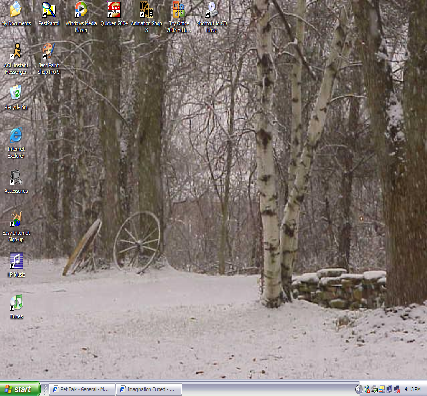The height and width of the screenshot is (396, 427).
Task: Open the Start menu
Action: click(20, 389)
